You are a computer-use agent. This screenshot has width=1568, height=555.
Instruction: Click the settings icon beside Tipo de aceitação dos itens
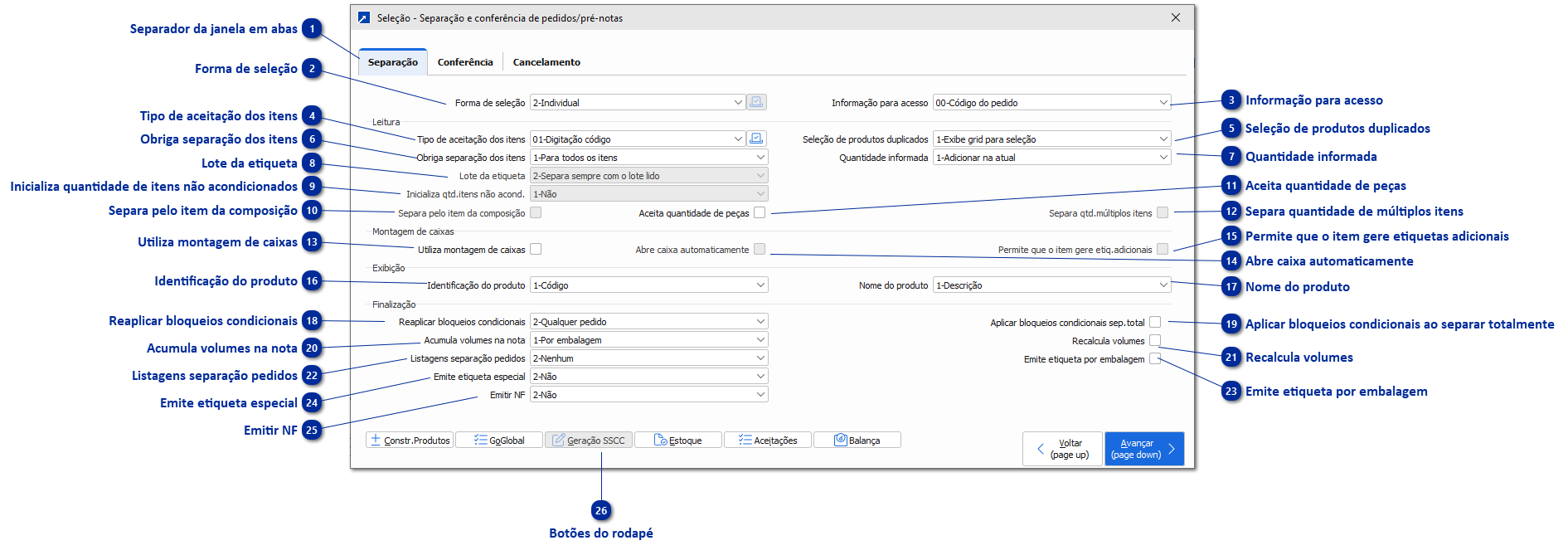(x=756, y=139)
